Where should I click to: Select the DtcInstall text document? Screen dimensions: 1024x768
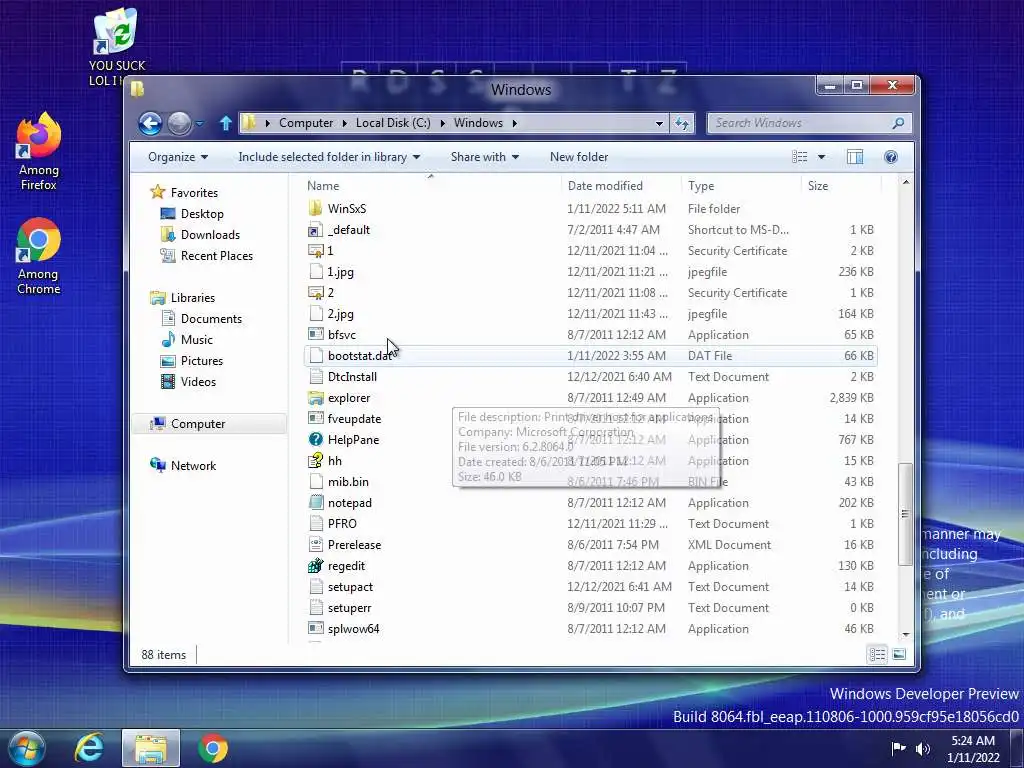click(352, 377)
